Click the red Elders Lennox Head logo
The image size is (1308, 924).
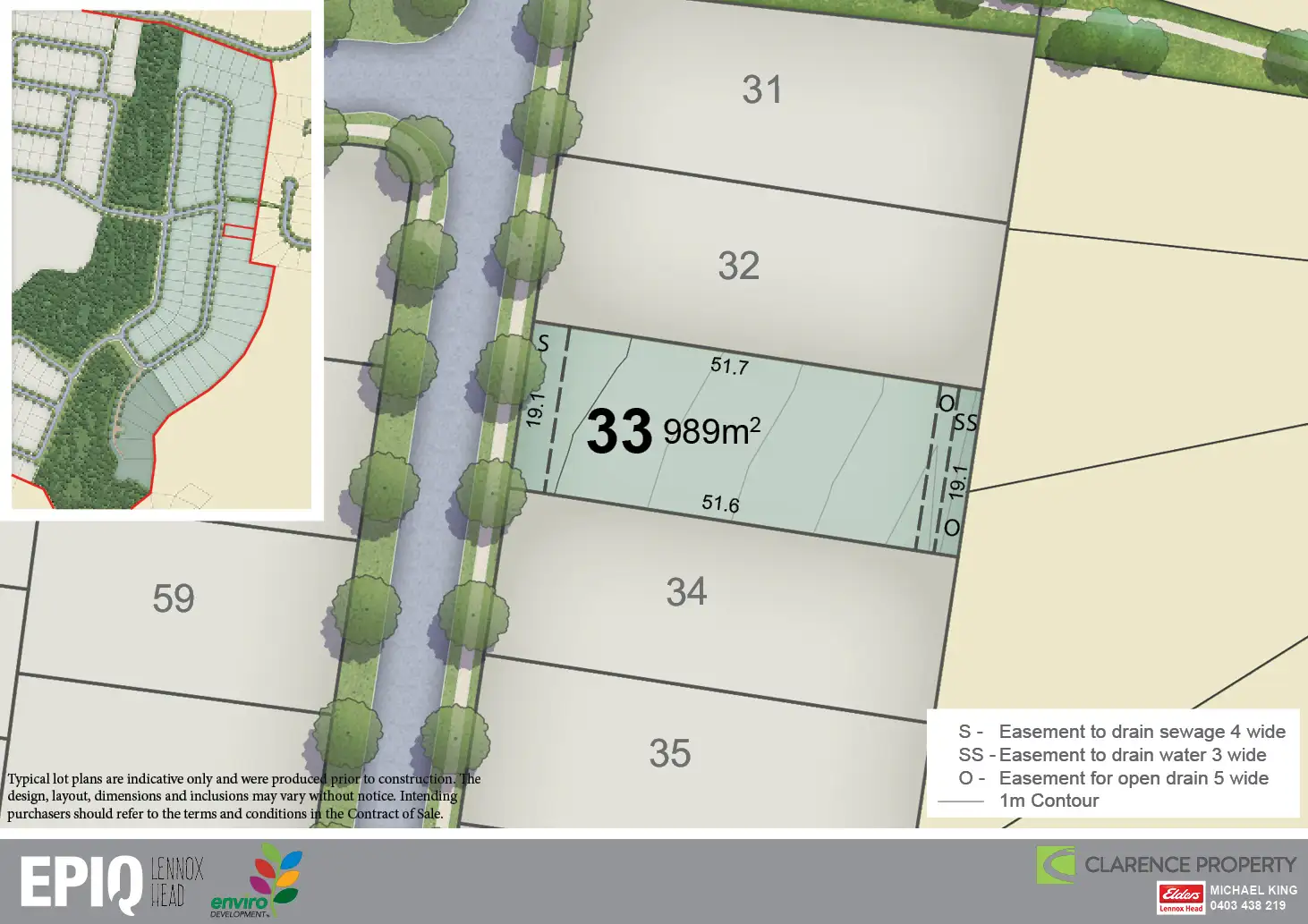click(1181, 897)
